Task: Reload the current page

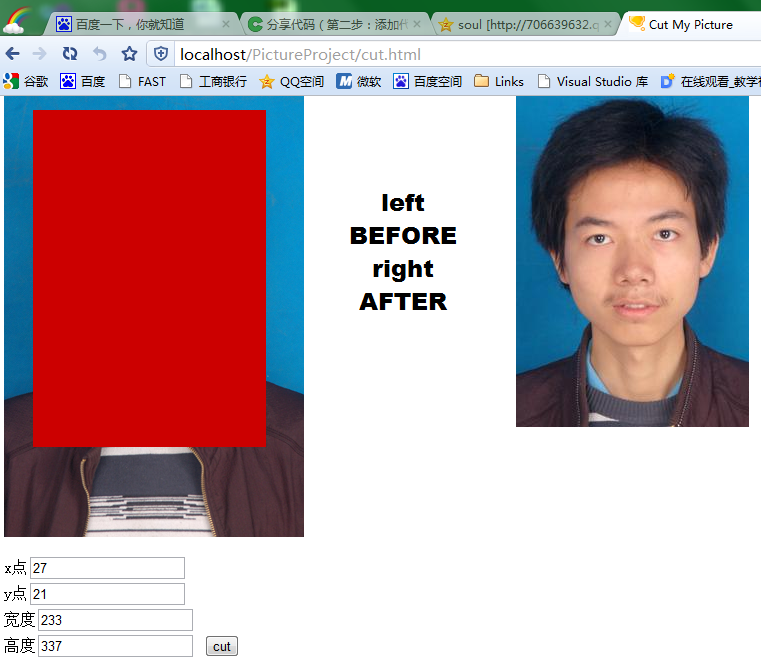Action: point(69,54)
